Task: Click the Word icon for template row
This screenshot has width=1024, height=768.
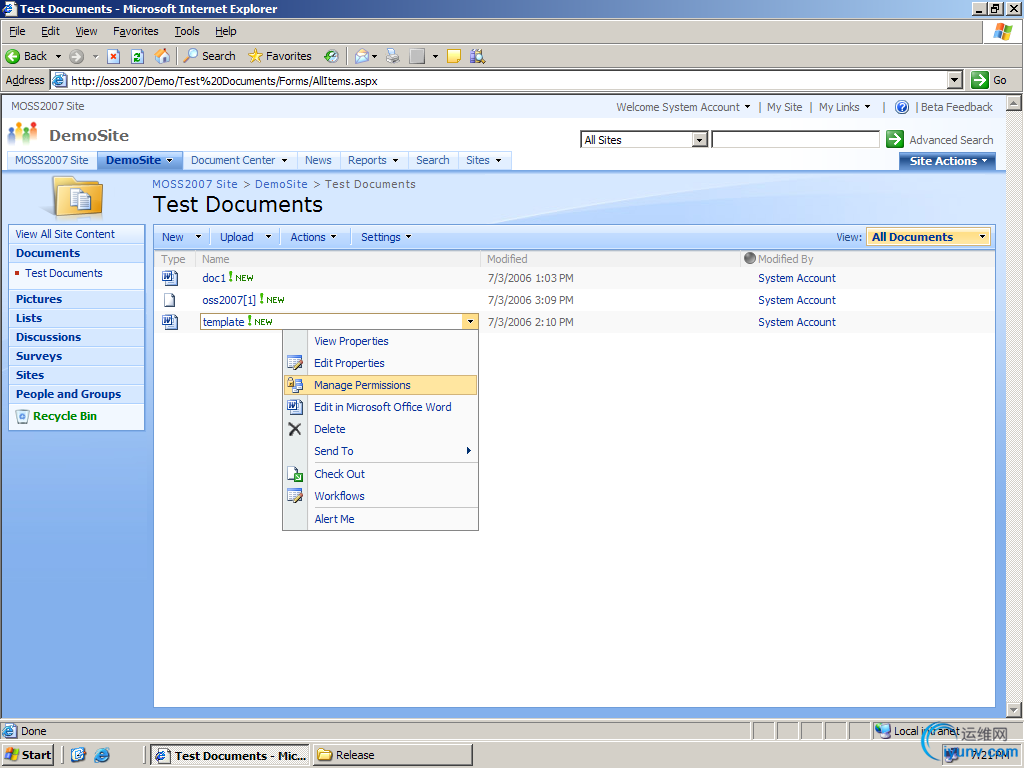Action: [x=170, y=322]
